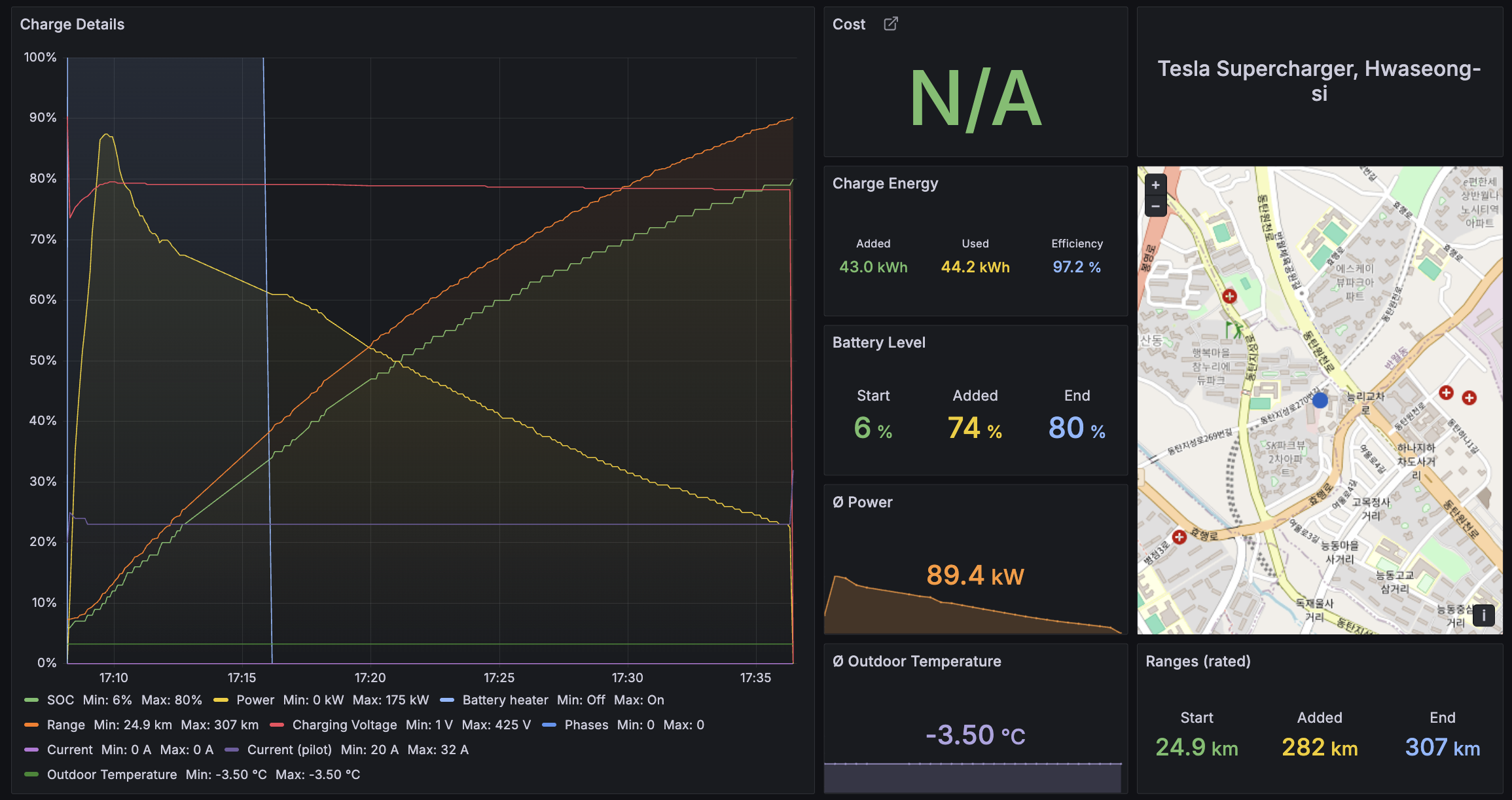The image size is (1512, 800).
Task: Click the Cost panel external link icon
Action: pyautogui.click(x=891, y=24)
